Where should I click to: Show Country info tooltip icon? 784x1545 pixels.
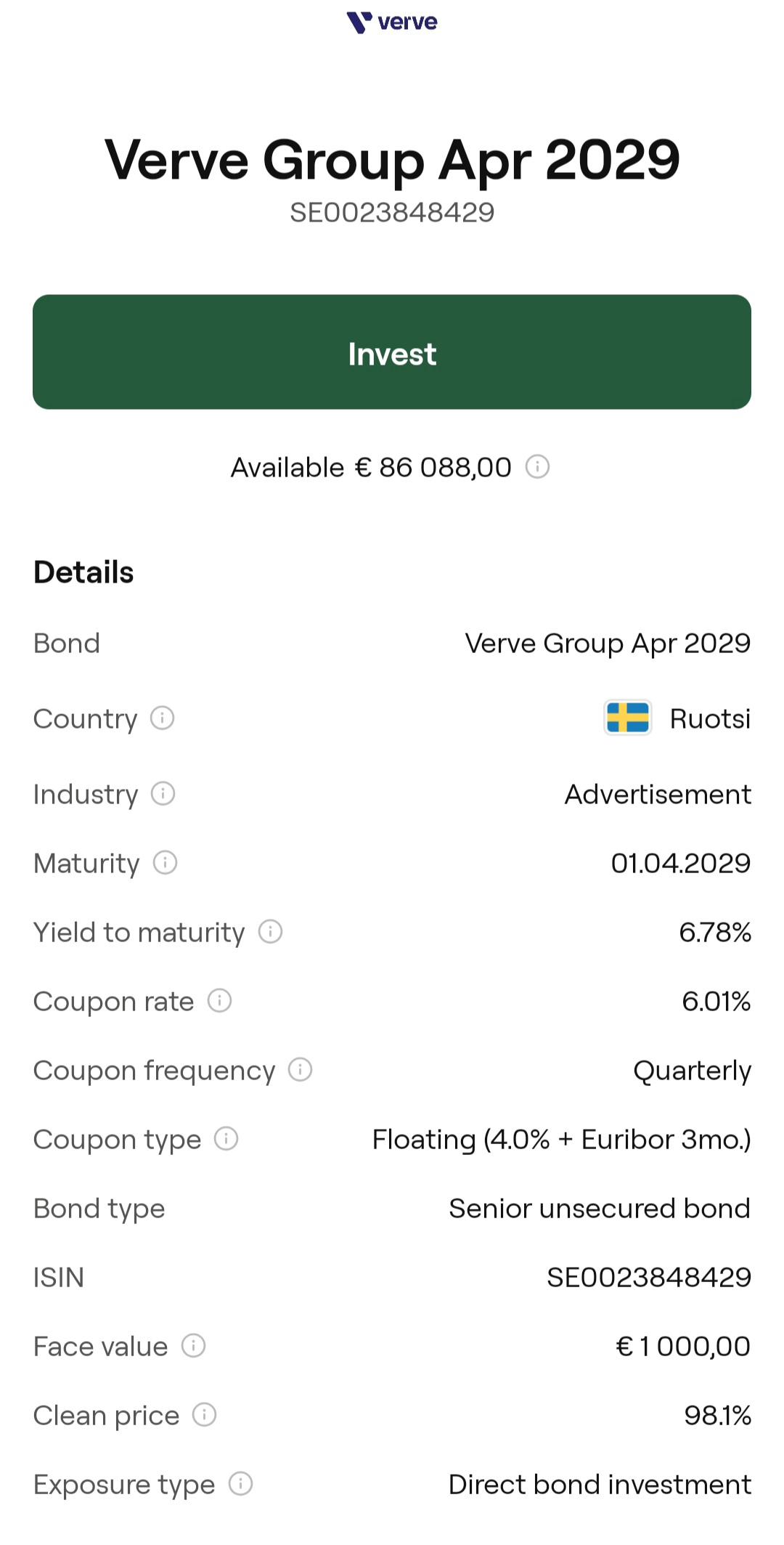point(162,718)
